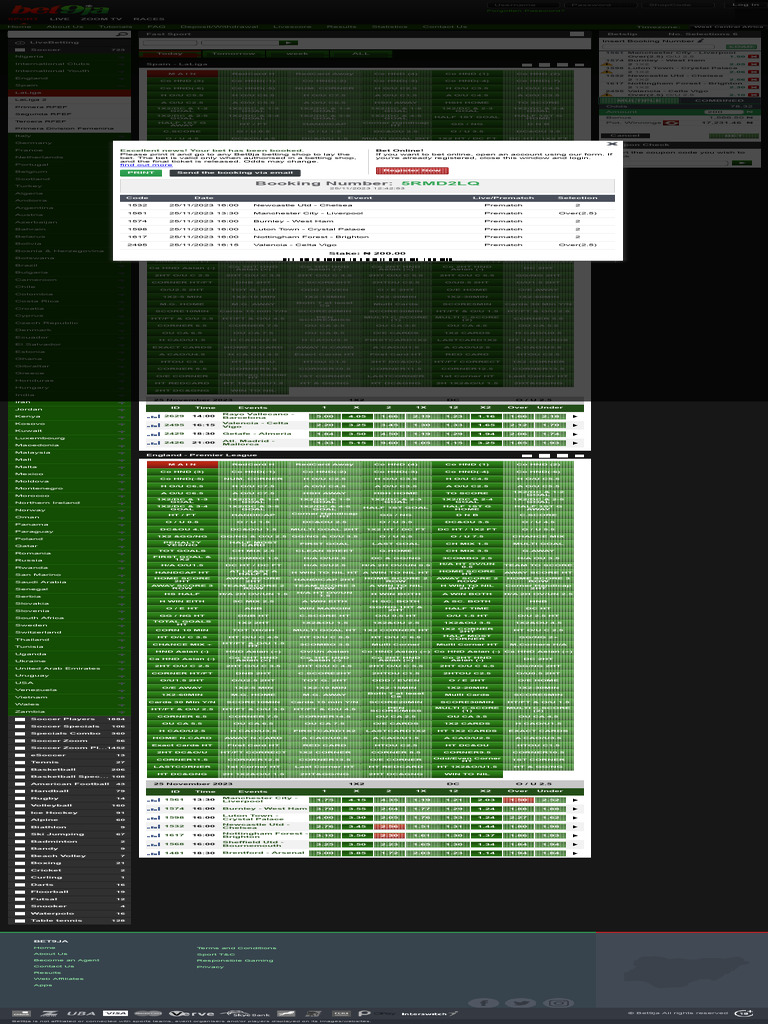Open stats icon for Brentford - Arsenal
This screenshot has width=768, height=1024.
[153, 853]
